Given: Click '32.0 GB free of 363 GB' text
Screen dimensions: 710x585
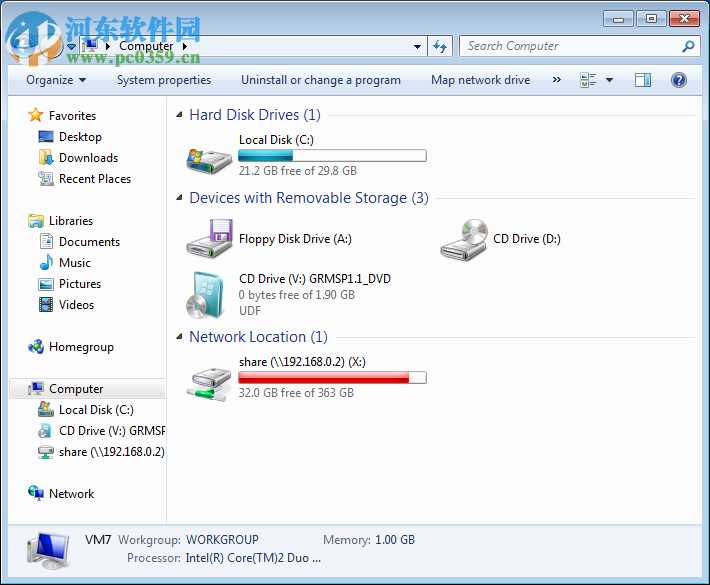Looking at the screenshot, I should (296, 393).
